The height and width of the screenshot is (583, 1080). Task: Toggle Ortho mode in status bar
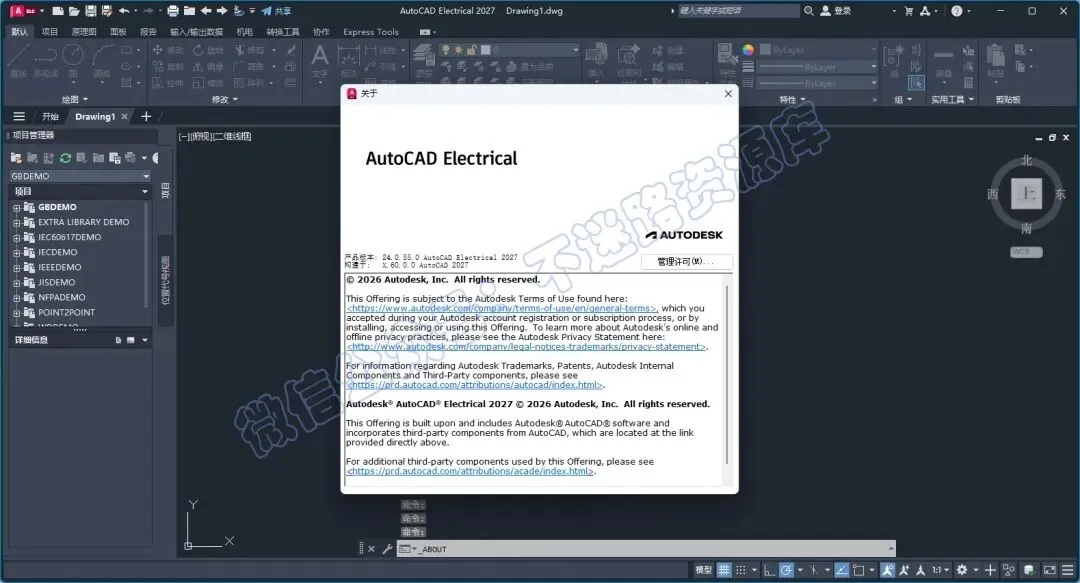coord(769,570)
